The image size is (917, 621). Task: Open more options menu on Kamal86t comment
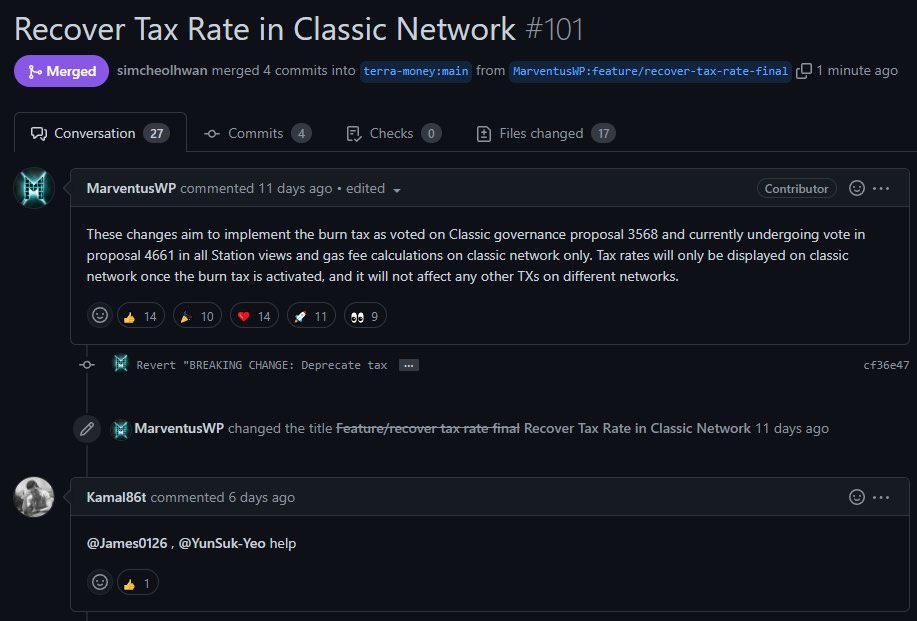881,498
